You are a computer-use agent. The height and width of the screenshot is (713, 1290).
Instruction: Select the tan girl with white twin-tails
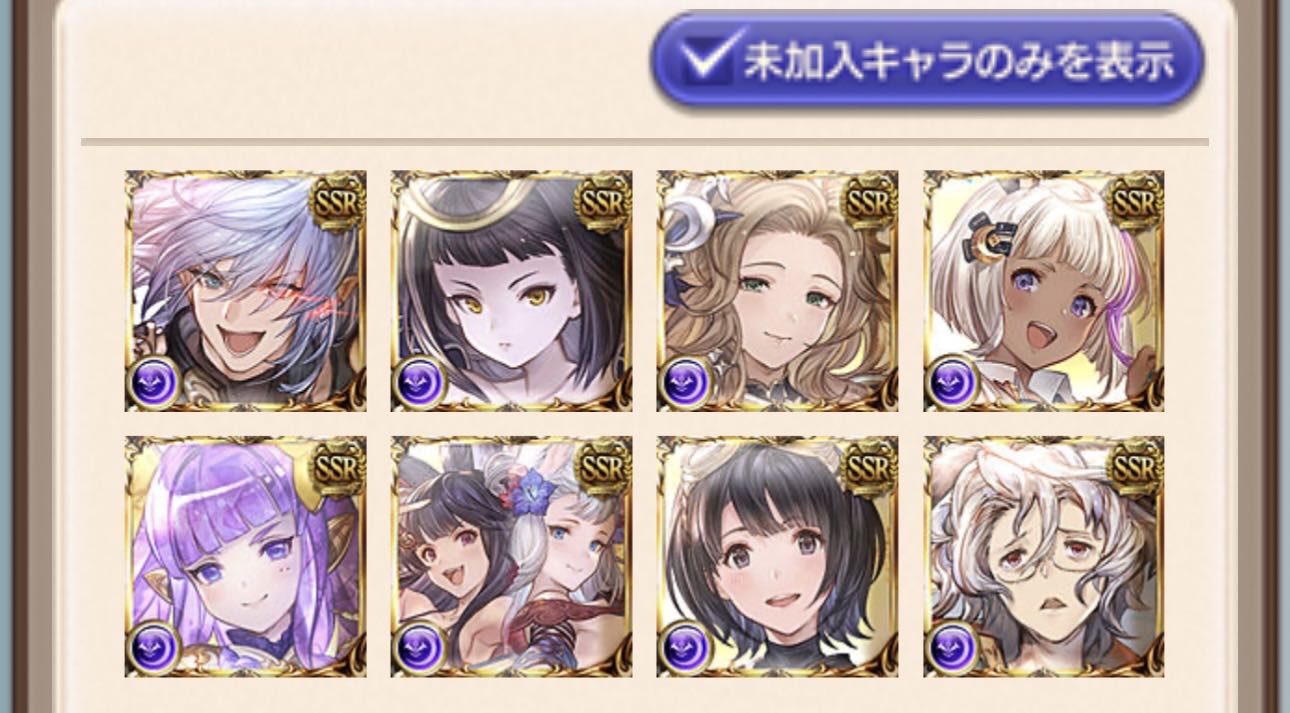click(1043, 291)
